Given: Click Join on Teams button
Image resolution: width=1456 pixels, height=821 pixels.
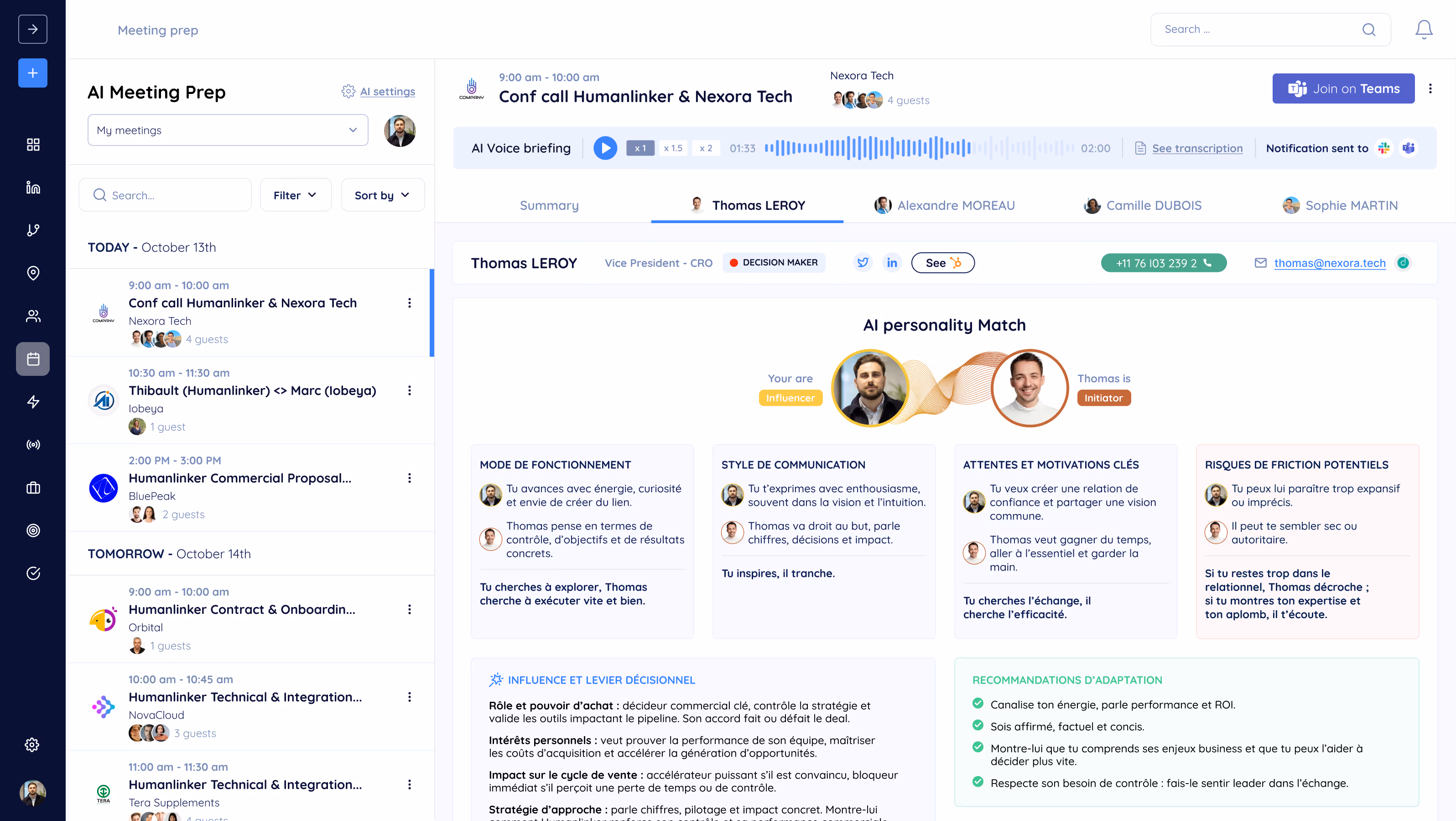Looking at the screenshot, I should (1343, 88).
